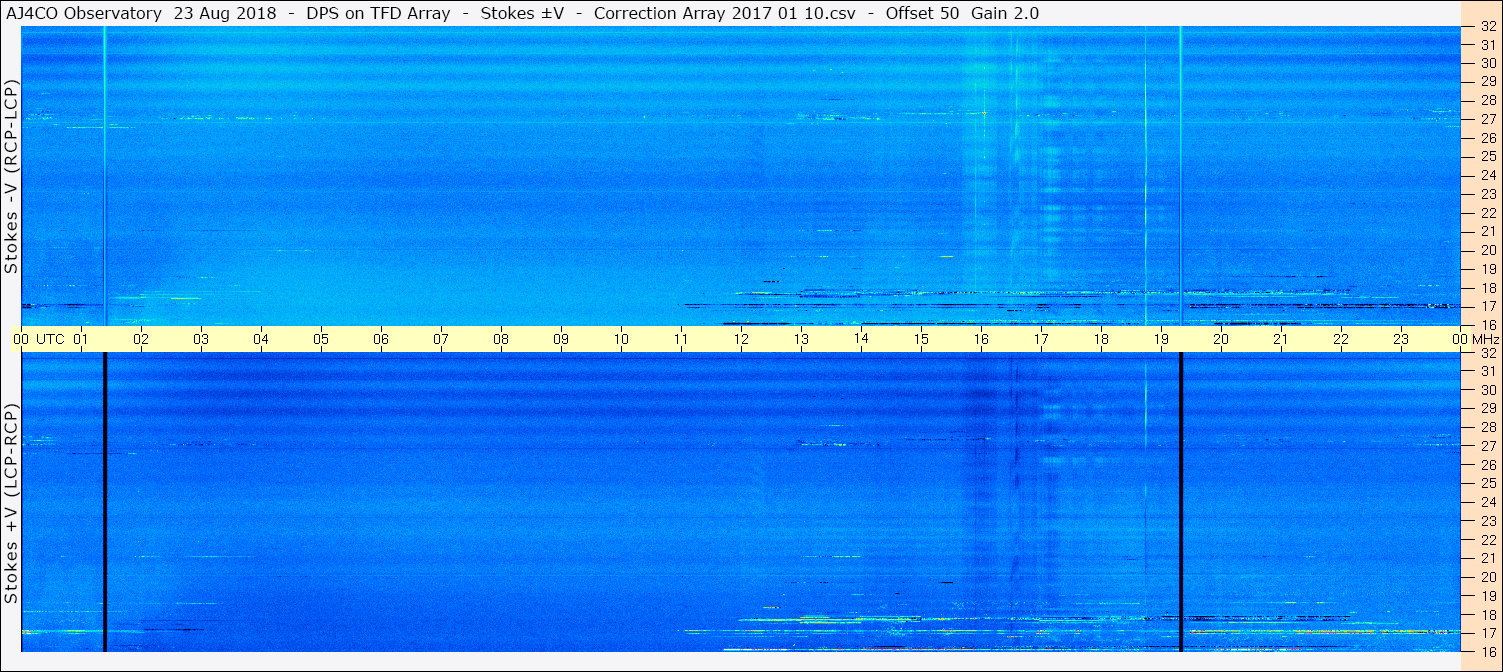Click the 16 MHz label of the Stokes -V panel
The width and height of the screenshot is (1503, 672).
coord(1487,324)
